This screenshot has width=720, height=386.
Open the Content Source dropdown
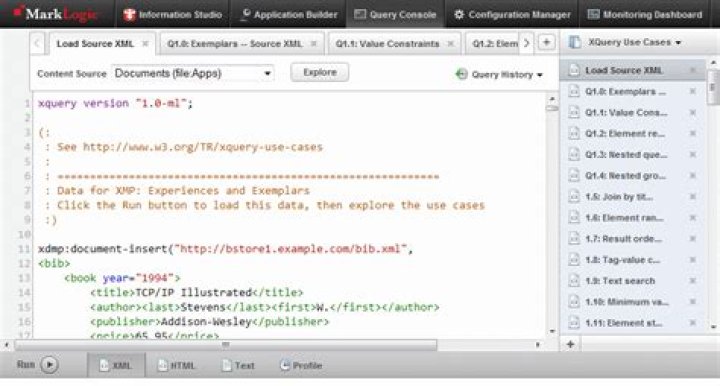tap(192, 73)
